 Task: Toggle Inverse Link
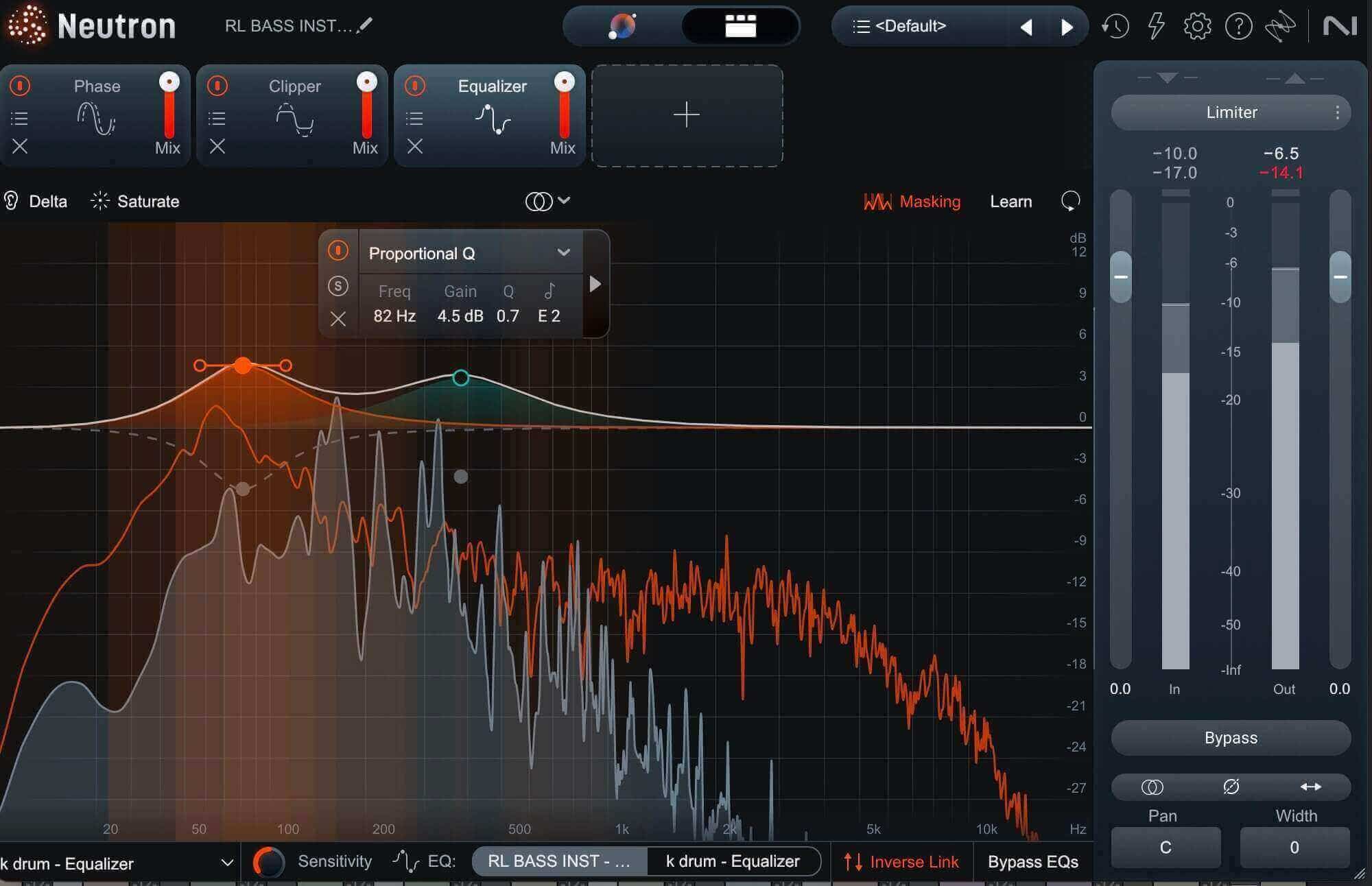pyautogui.click(x=901, y=861)
